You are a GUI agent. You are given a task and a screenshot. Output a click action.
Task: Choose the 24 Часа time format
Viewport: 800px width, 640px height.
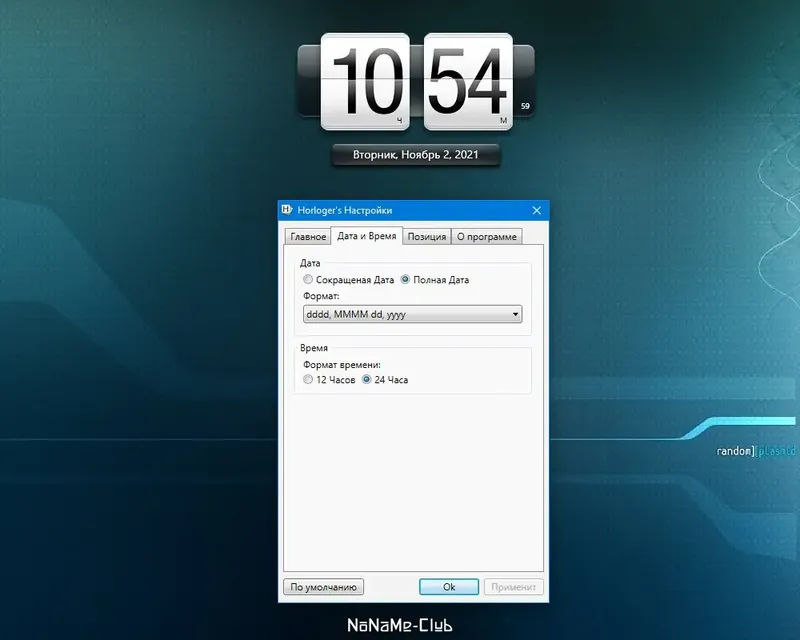tap(366, 379)
